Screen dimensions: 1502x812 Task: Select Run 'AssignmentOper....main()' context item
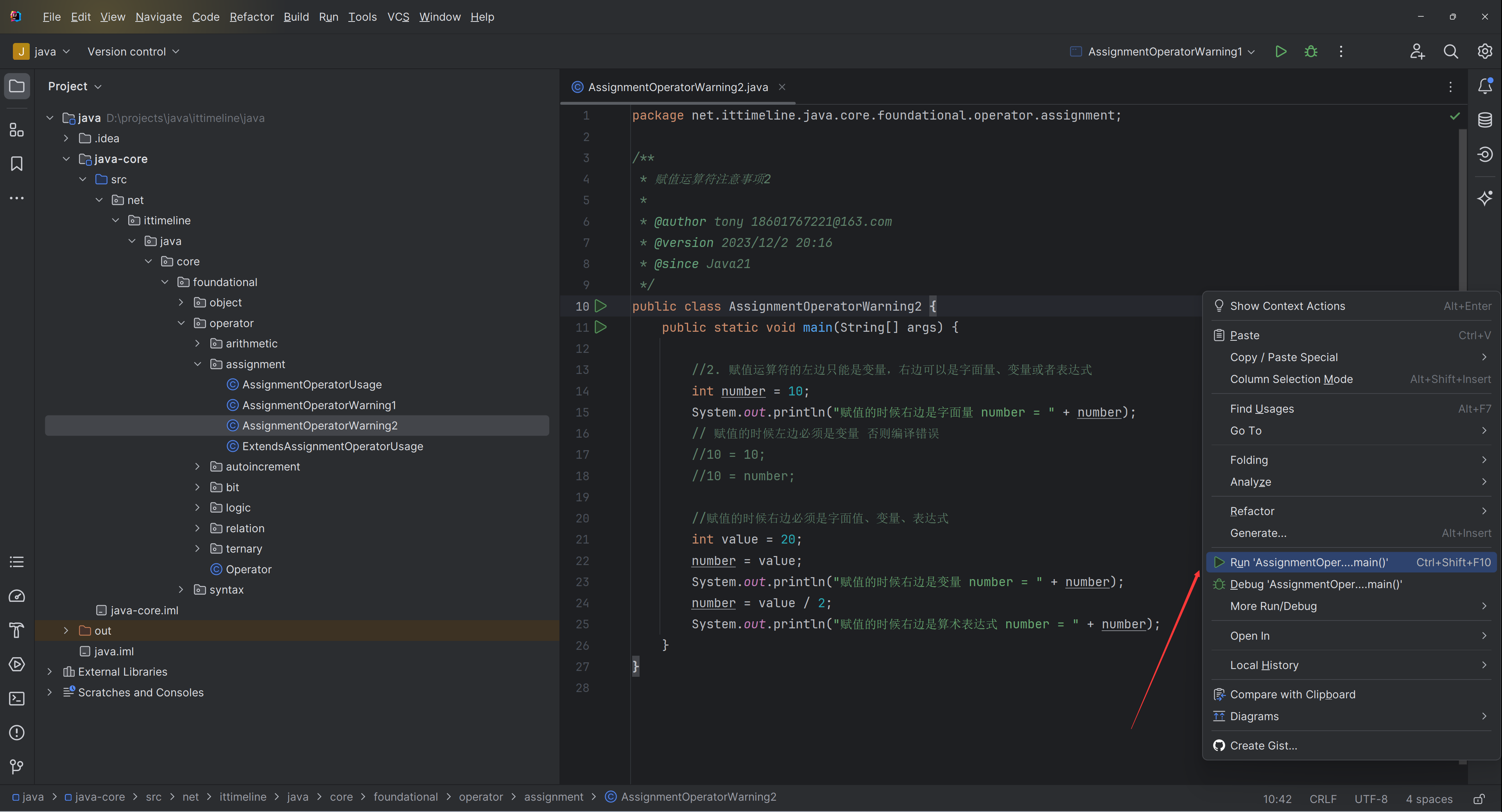[x=1351, y=562]
